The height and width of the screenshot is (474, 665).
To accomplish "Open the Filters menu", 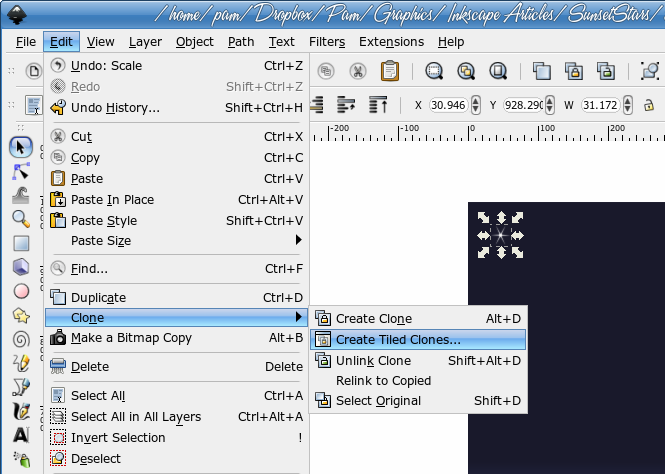I will point(327,42).
